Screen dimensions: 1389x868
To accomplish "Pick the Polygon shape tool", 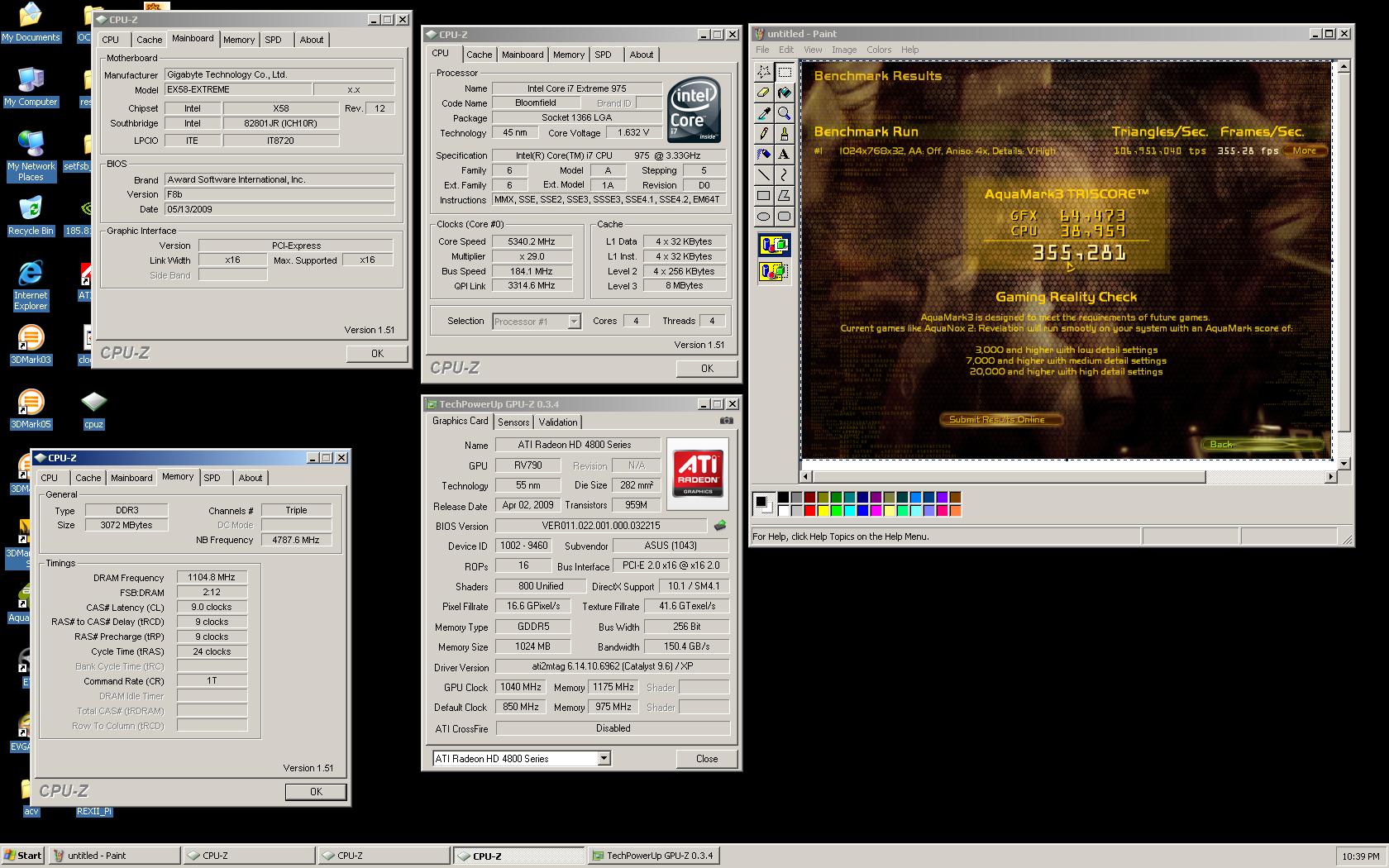I will [784, 196].
